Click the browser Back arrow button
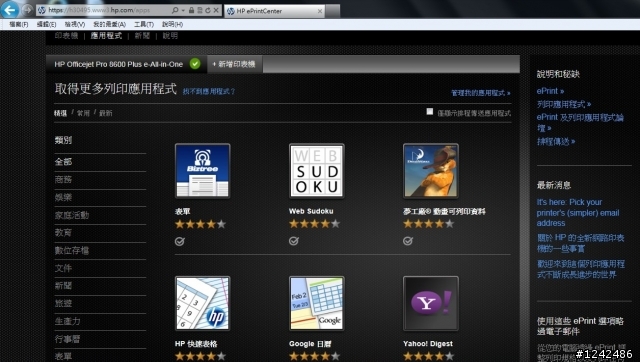Image resolution: width=640 pixels, height=362 pixels. 10,9
